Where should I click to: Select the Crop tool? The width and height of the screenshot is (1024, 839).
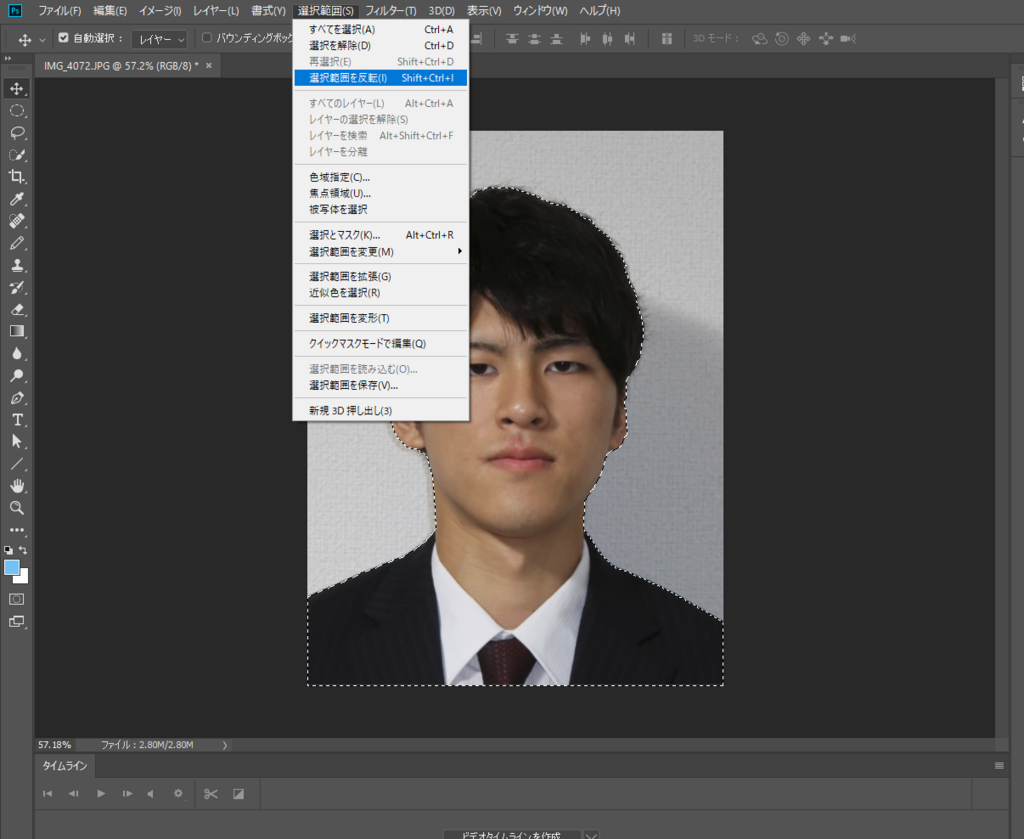[17, 176]
